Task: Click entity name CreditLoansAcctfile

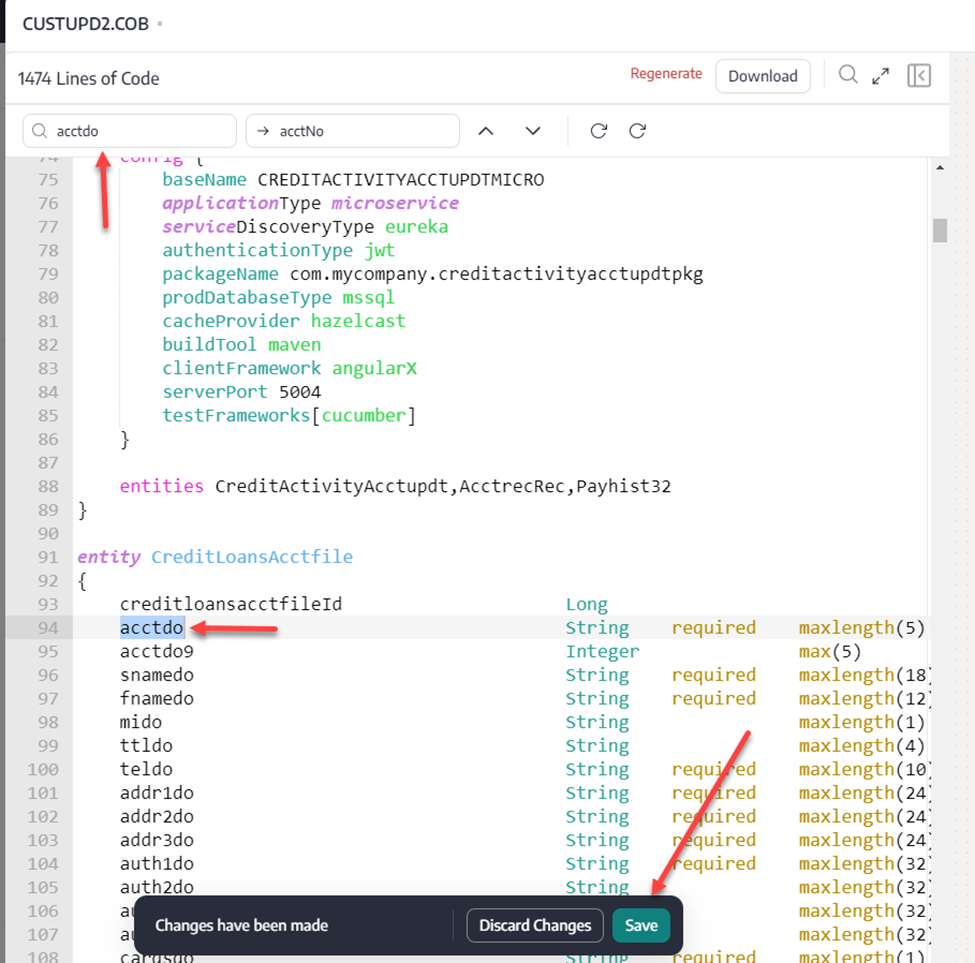Action: click(252, 557)
